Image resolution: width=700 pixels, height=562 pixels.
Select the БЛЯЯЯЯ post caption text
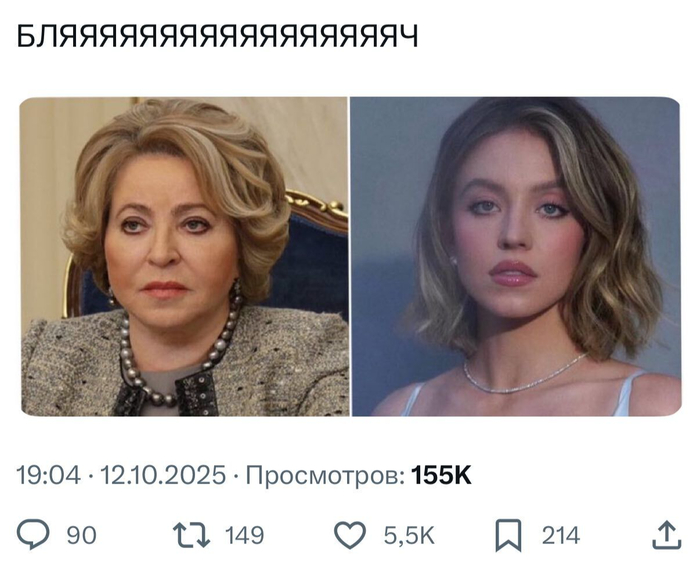217,36
